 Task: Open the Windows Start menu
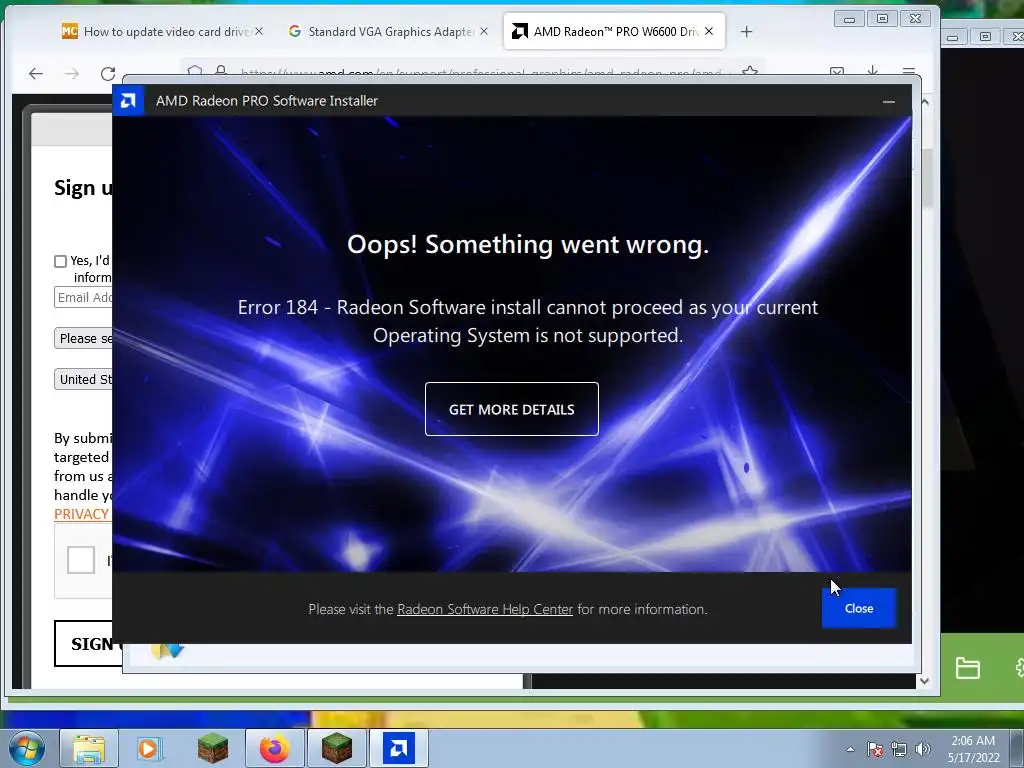(x=27, y=748)
